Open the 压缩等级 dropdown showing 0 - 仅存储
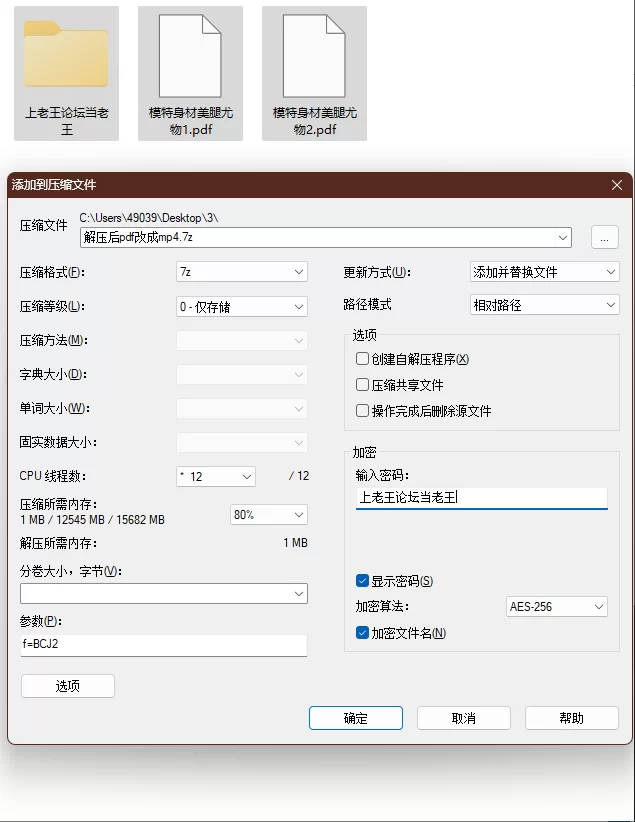The image size is (635, 822). point(242,307)
